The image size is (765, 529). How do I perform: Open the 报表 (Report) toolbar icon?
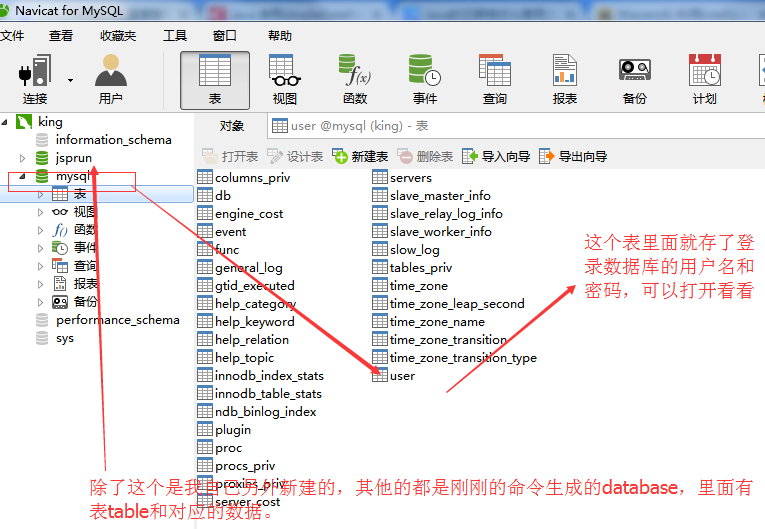(x=564, y=79)
